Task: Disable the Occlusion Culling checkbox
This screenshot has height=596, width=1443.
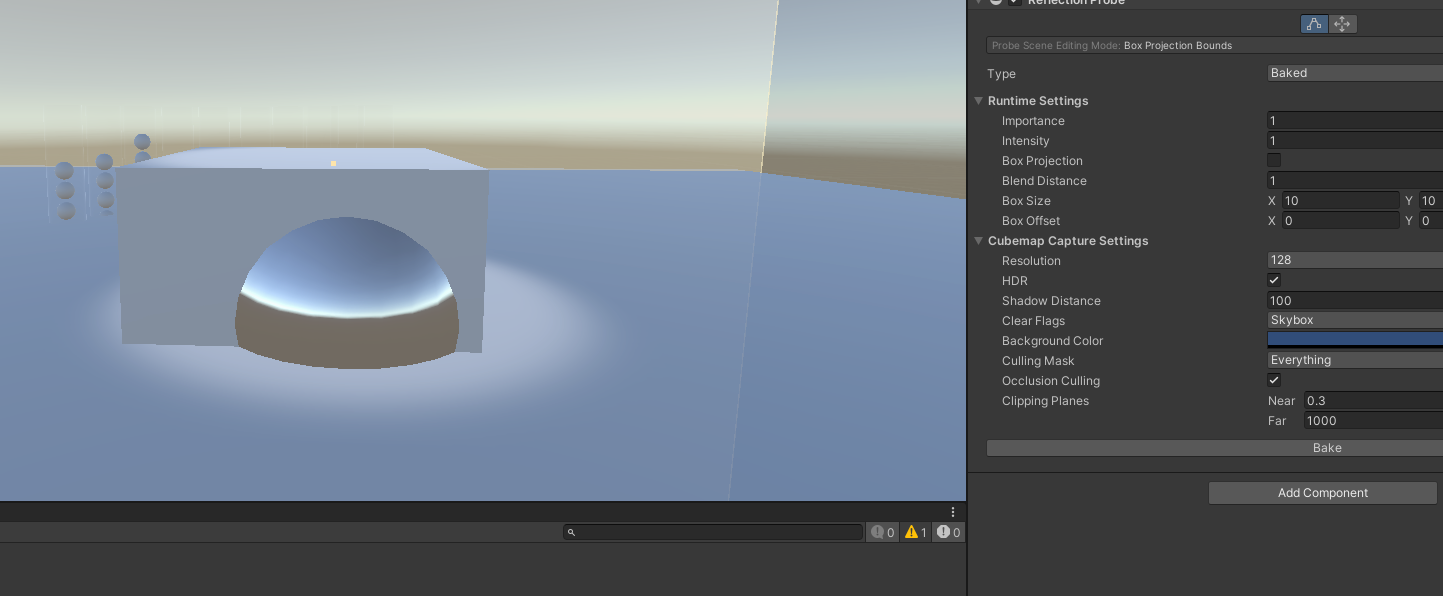Action: click(1274, 380)
